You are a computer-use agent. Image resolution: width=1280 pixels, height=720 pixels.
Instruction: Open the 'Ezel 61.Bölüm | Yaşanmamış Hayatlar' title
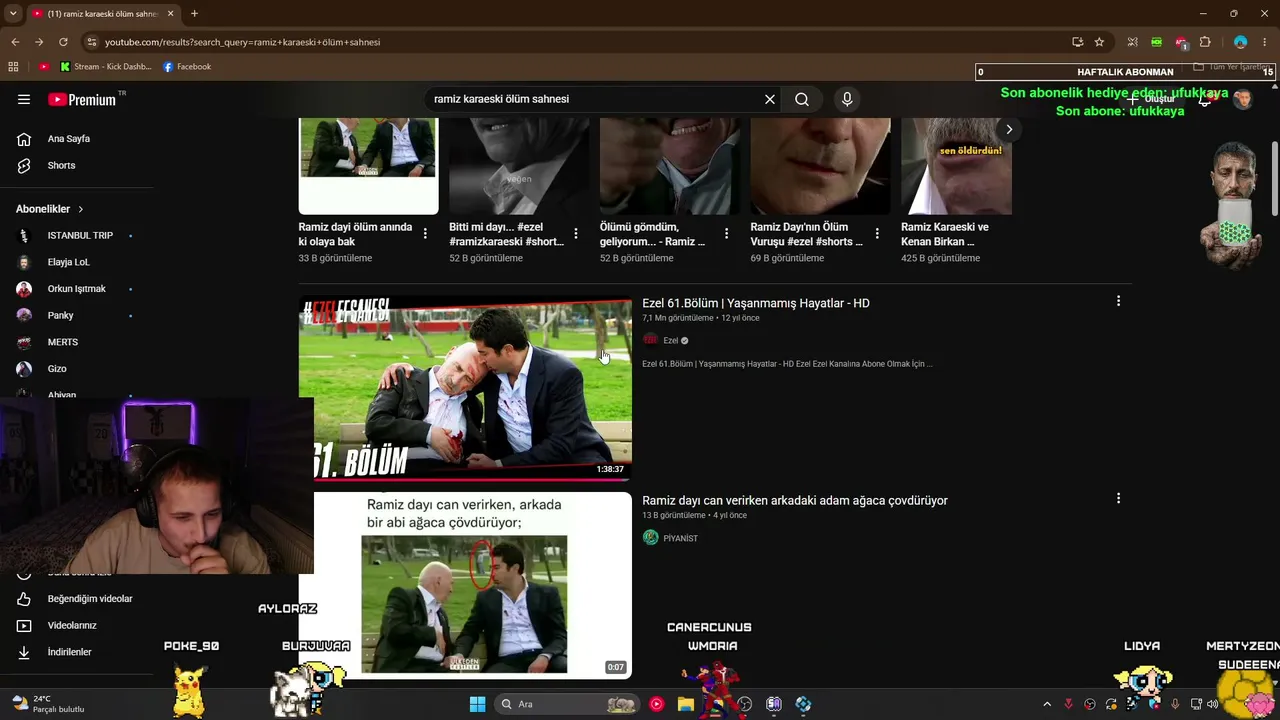[756, 303]
